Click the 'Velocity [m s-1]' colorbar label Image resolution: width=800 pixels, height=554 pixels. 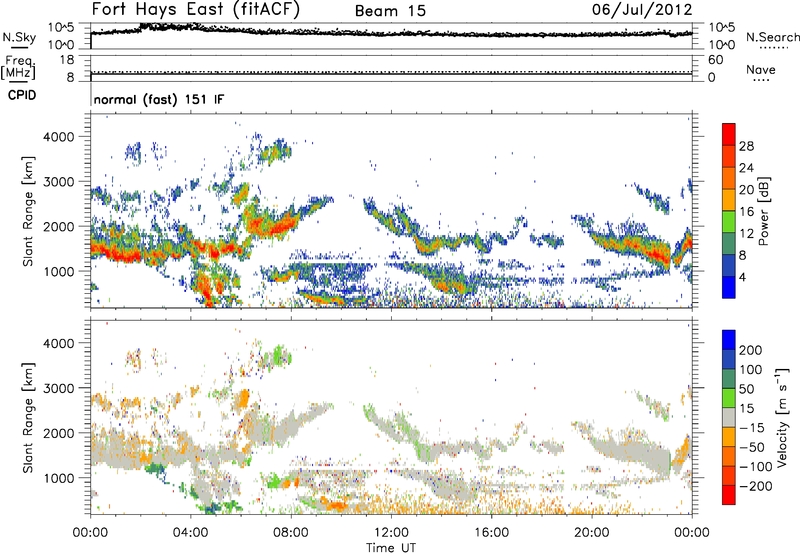tap(782, 417)
